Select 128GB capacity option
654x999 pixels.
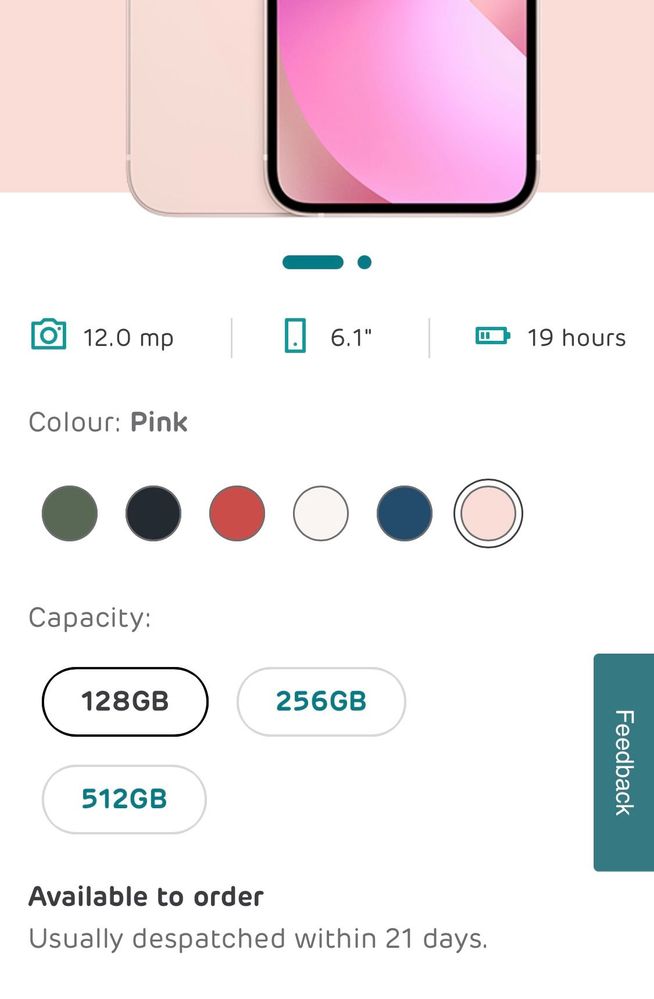(125, 701)
